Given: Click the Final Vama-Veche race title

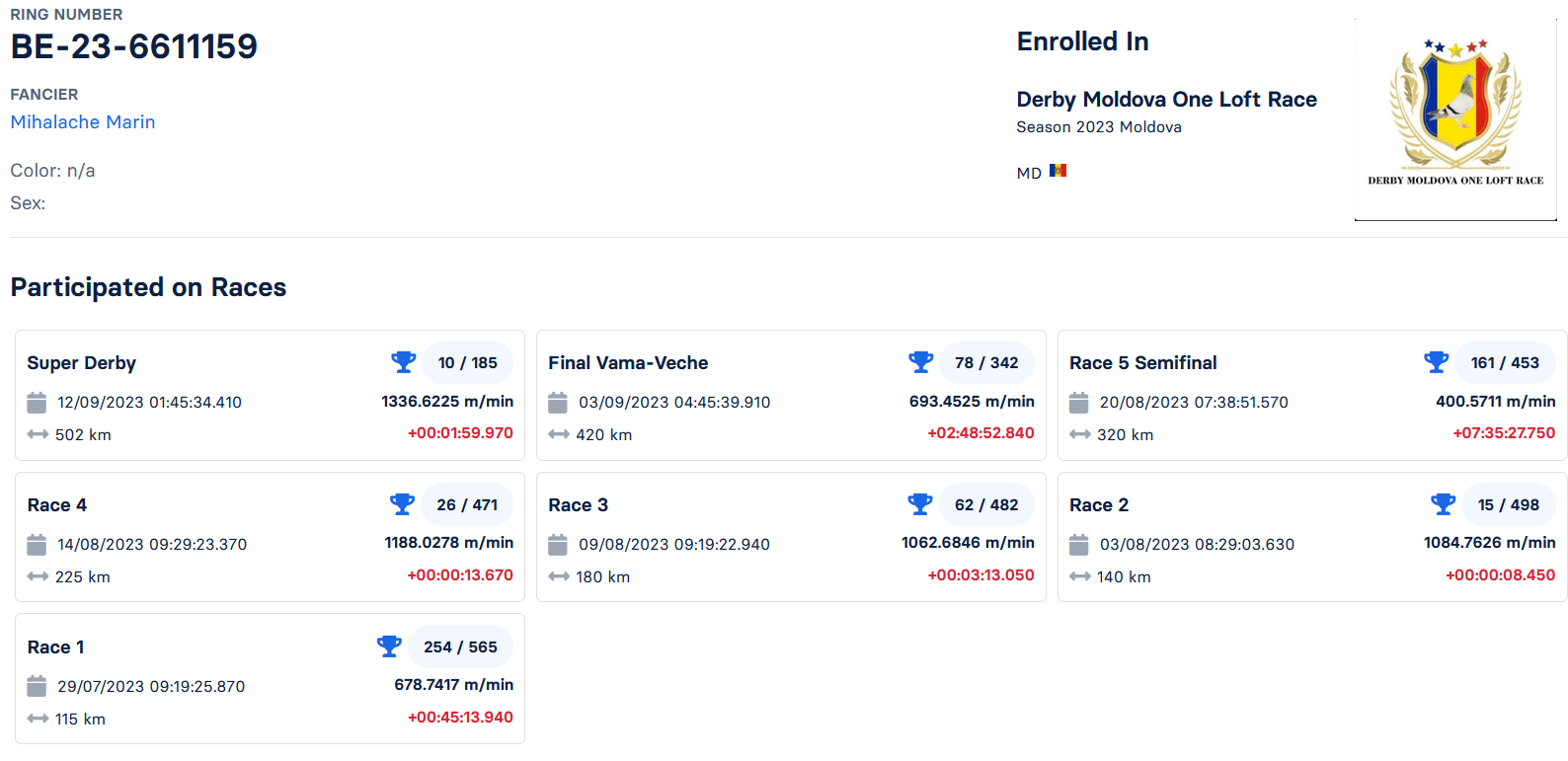Looking at the screenshot, I should tap(628, 363).
